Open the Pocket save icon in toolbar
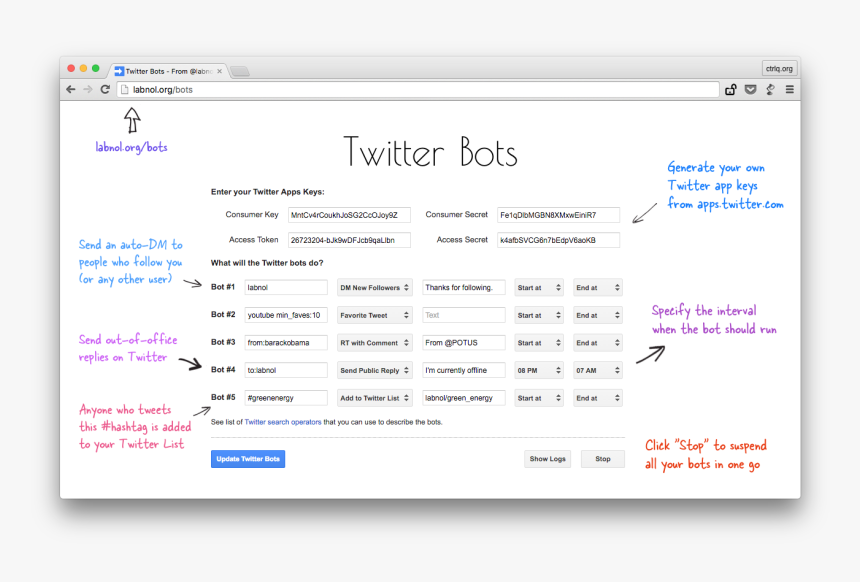Screen dimensions: 860x582 [x=751, y=90]
